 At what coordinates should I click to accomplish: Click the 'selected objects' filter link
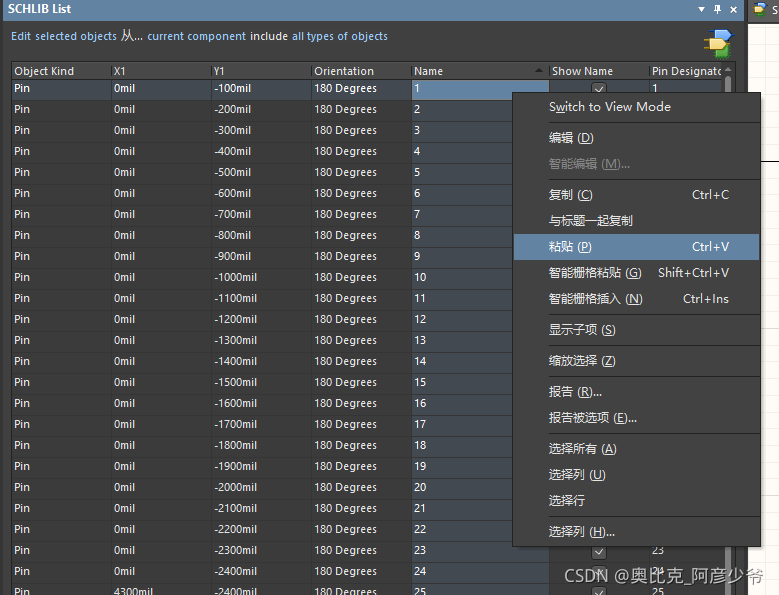(76, 36)
